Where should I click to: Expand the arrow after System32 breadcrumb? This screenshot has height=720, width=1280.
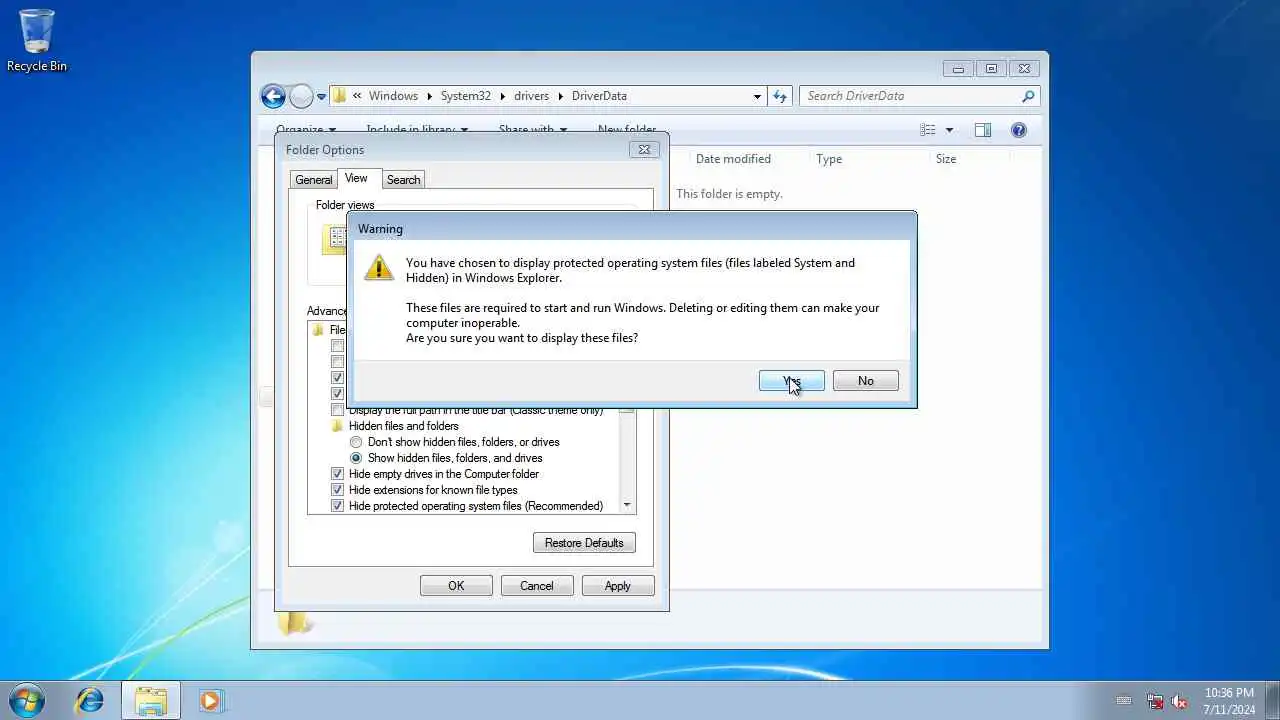coord(503,96)
